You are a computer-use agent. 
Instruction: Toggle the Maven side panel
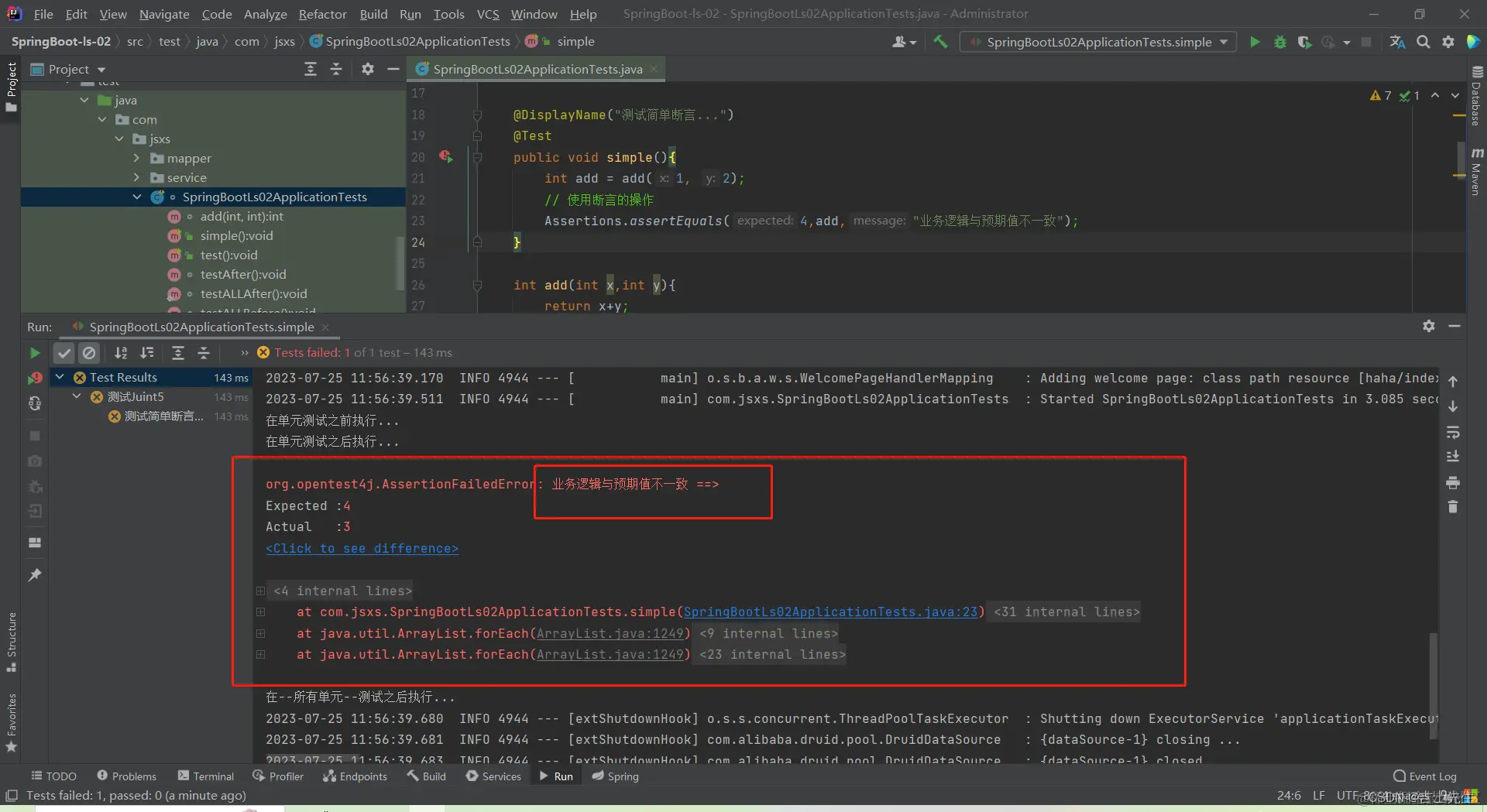point(1476,171)
